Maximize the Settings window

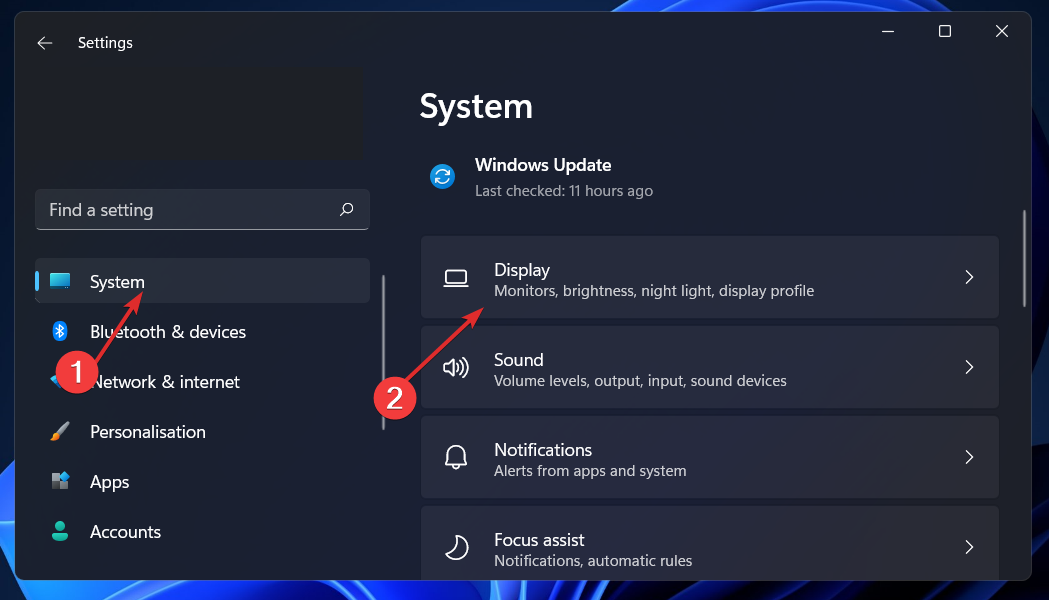[x=945, y=31]
